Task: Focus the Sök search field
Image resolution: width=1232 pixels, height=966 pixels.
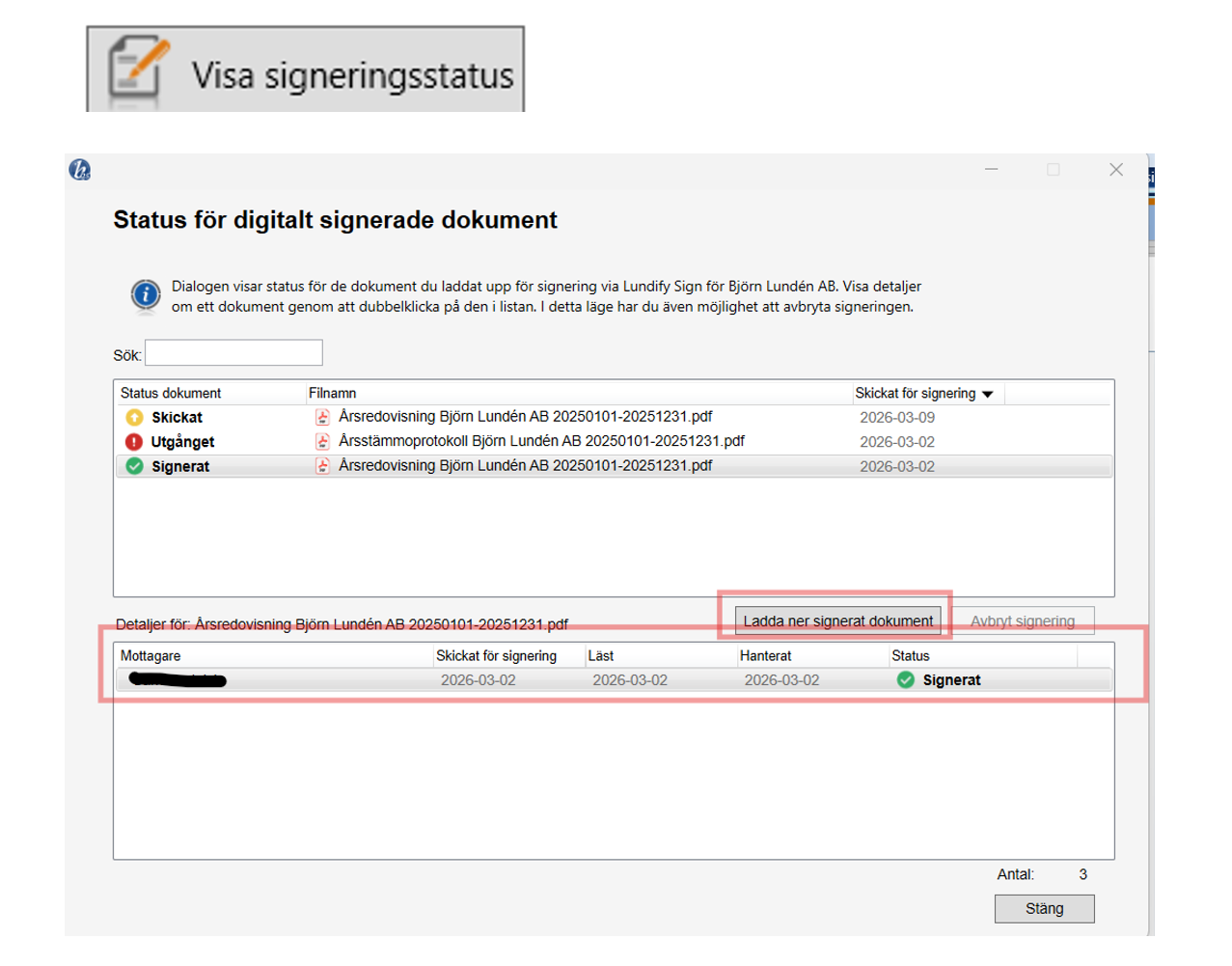Action: 233,353
